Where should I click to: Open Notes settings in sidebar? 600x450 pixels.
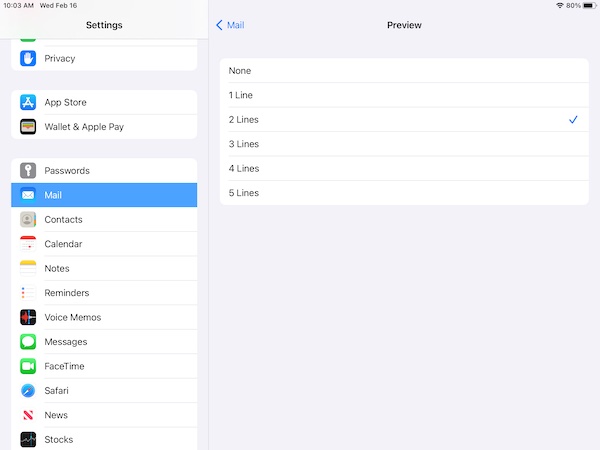[x=104, y=269]
